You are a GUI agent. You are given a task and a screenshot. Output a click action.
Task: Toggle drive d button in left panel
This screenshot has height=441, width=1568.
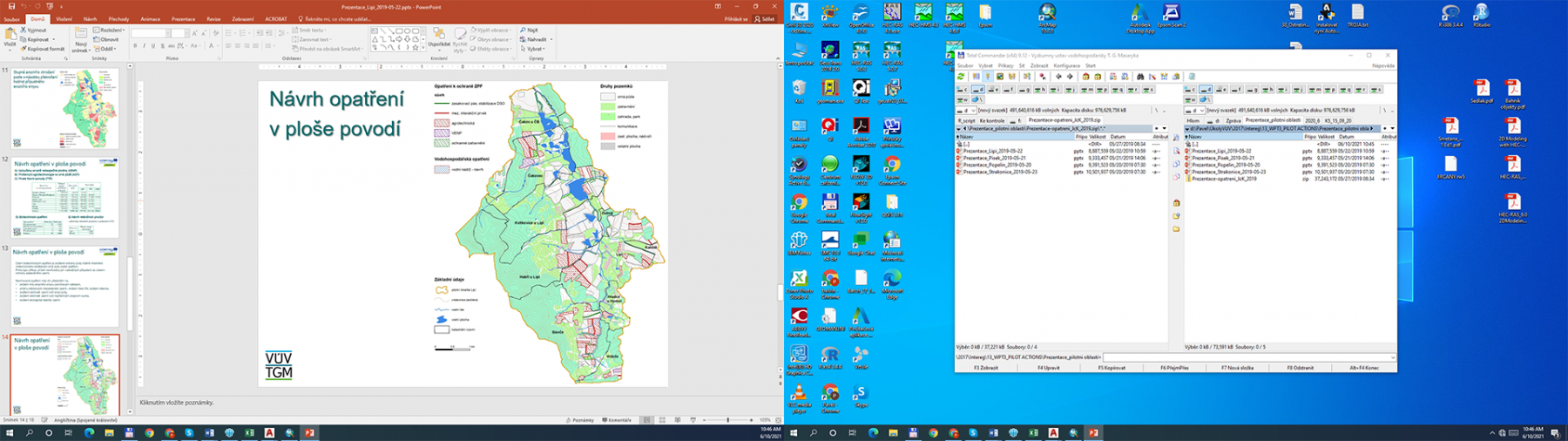(979, 89)
